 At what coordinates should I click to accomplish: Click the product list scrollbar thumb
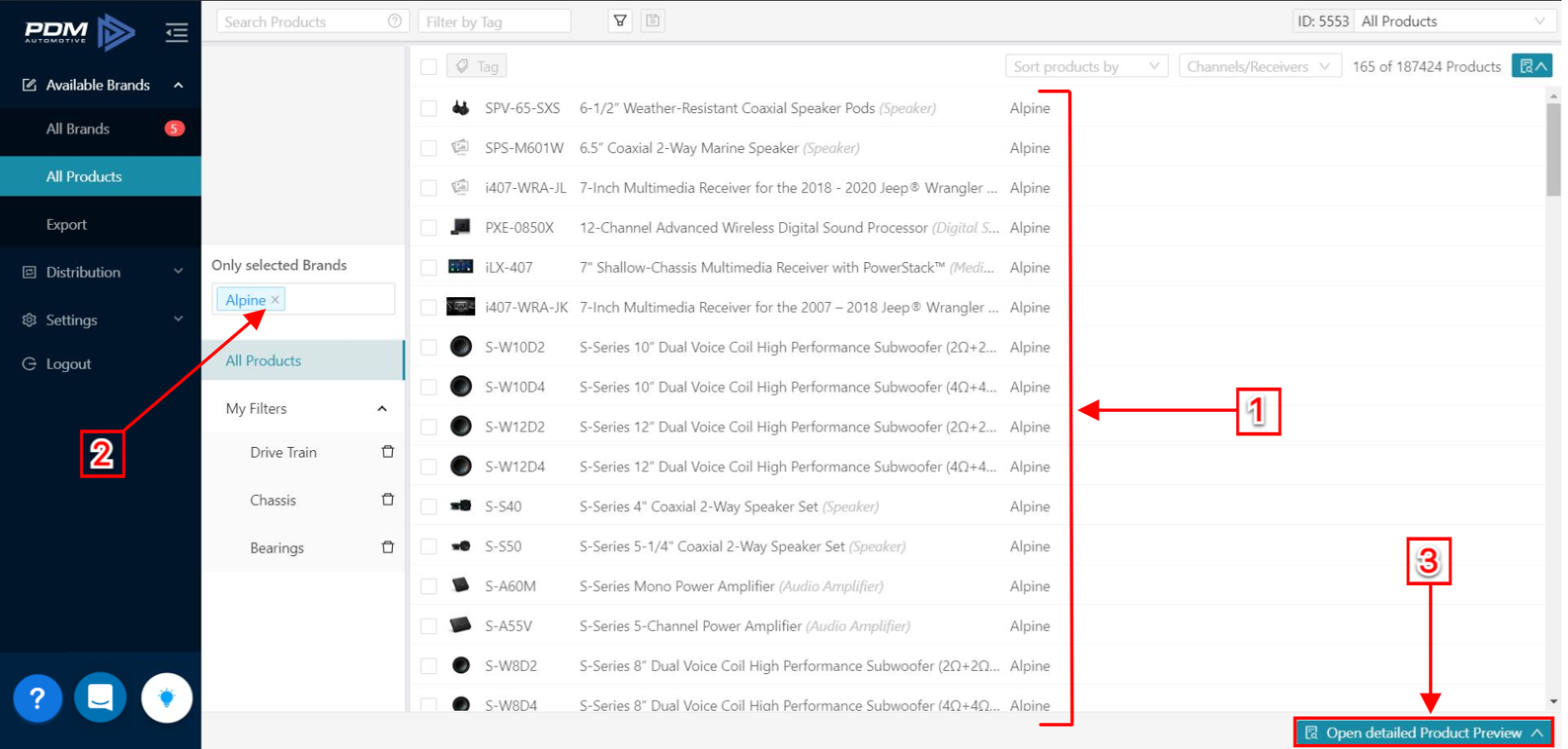pos(1553,150)
